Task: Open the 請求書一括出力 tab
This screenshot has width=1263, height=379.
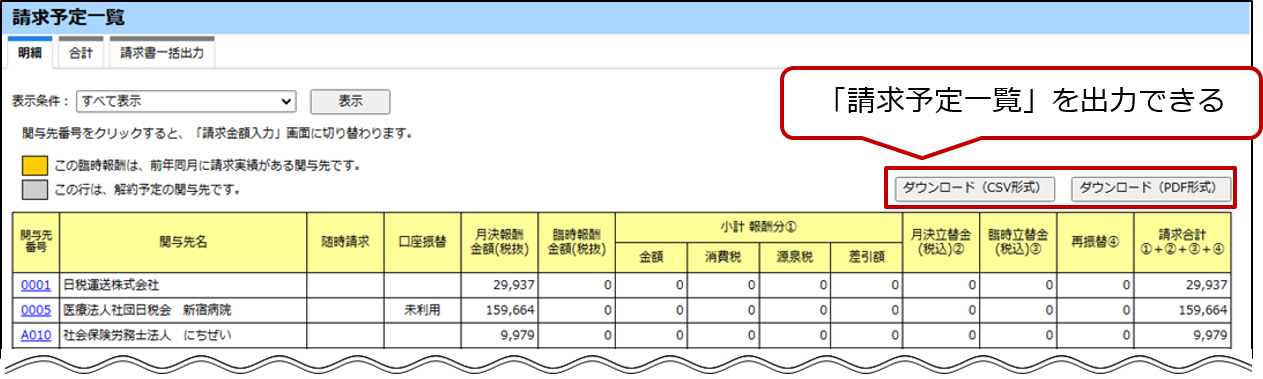Action: [162, 52]
